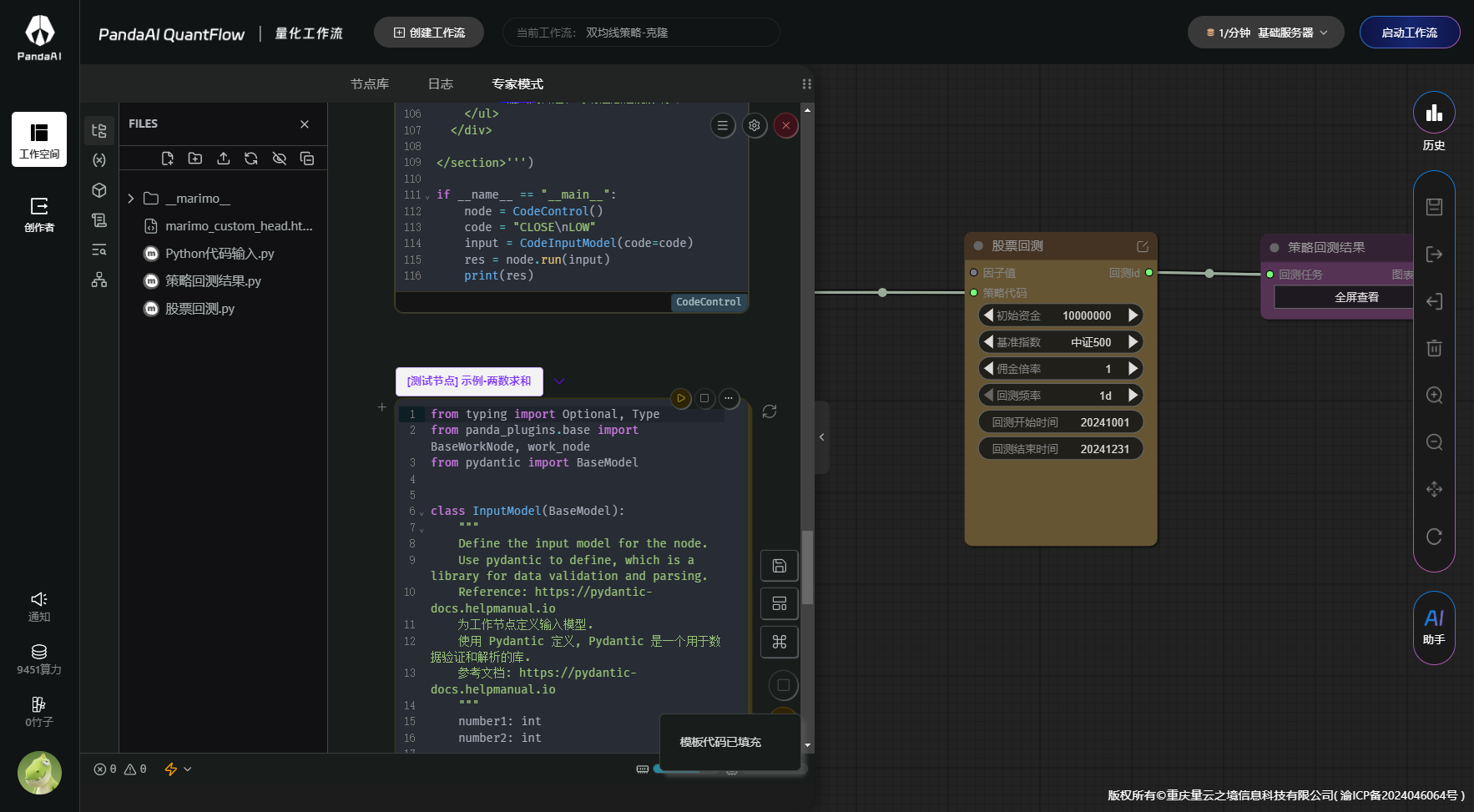Click the warnings count indicator

[135, 769]
